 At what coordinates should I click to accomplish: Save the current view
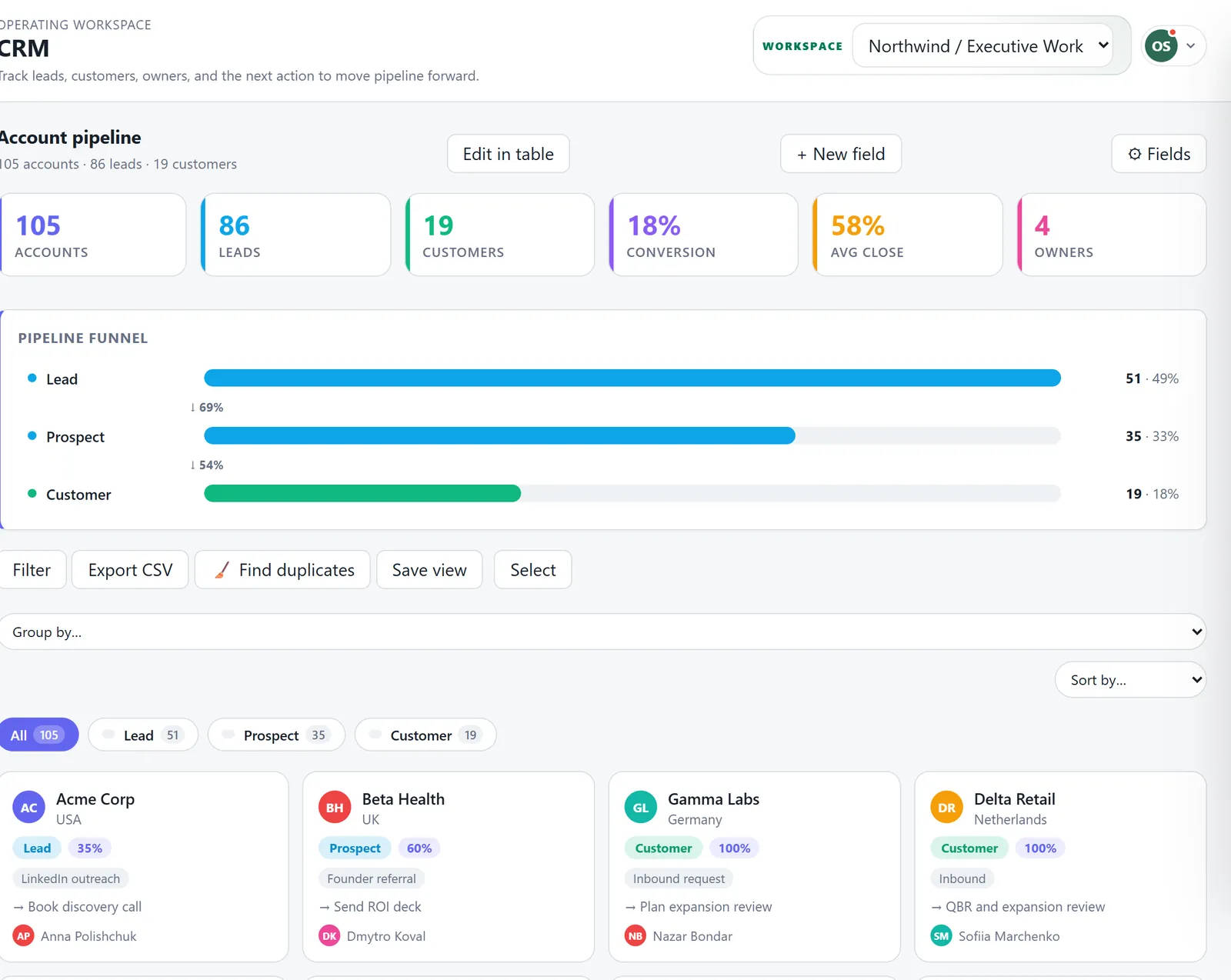(x=429, y=570)
